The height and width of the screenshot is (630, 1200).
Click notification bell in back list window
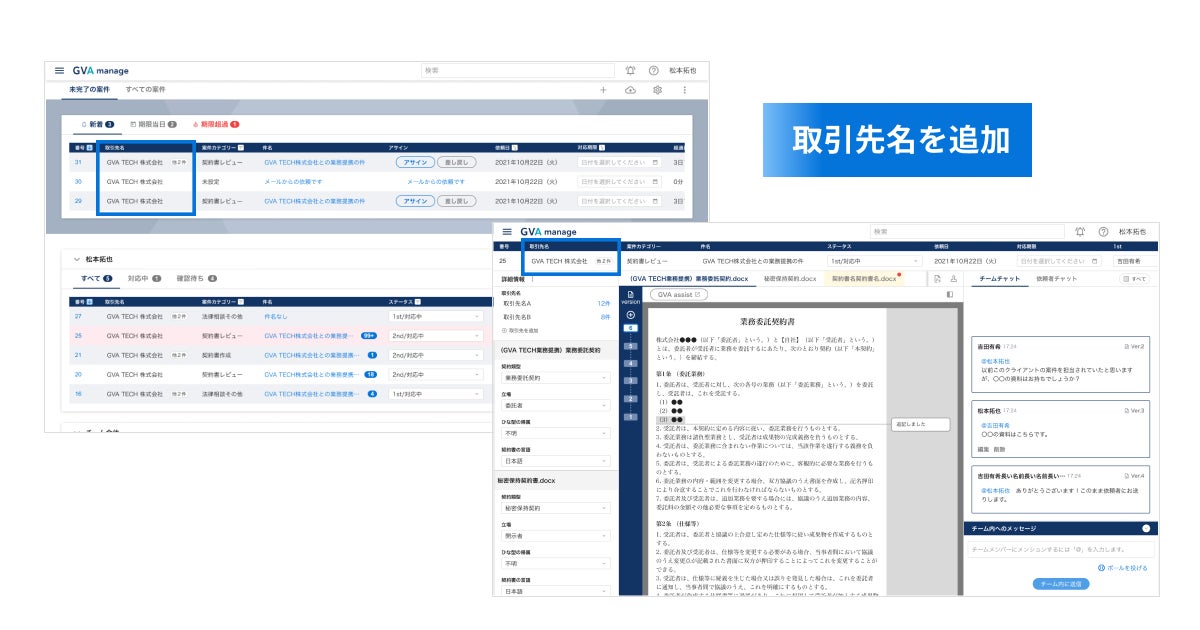(x=631, y=71)
